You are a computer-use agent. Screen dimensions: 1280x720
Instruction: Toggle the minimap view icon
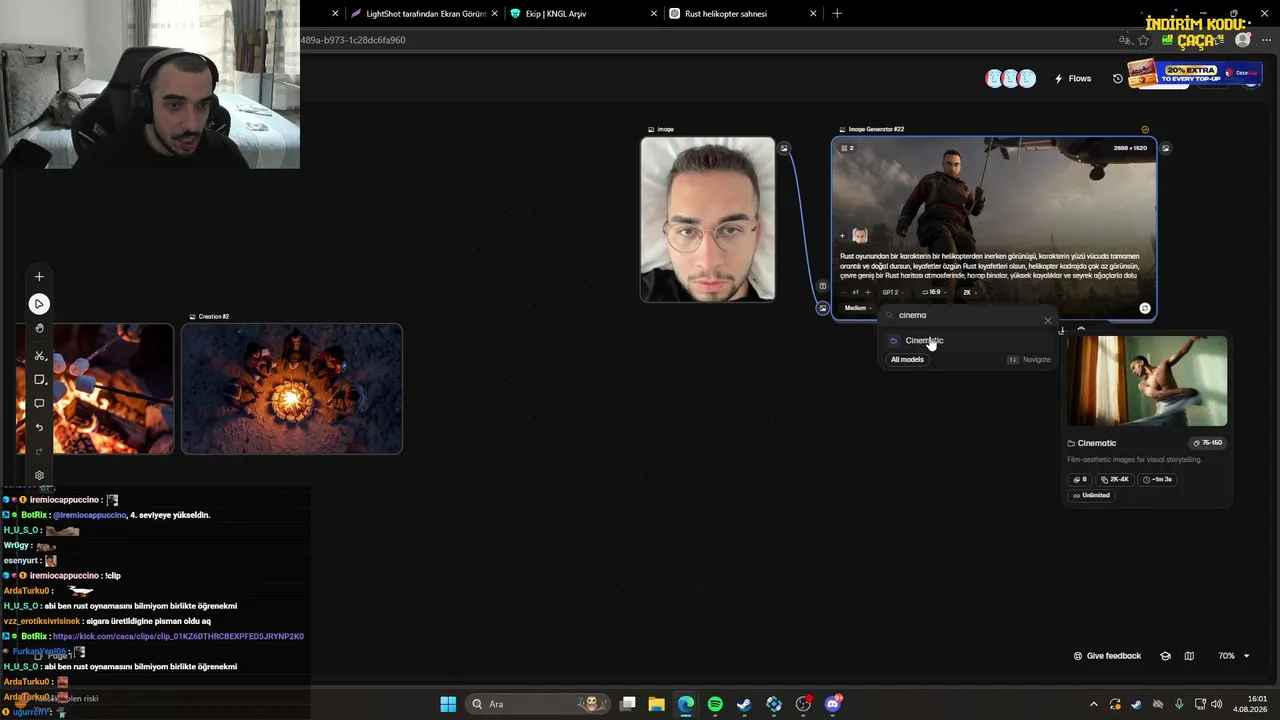(1189, 656)
